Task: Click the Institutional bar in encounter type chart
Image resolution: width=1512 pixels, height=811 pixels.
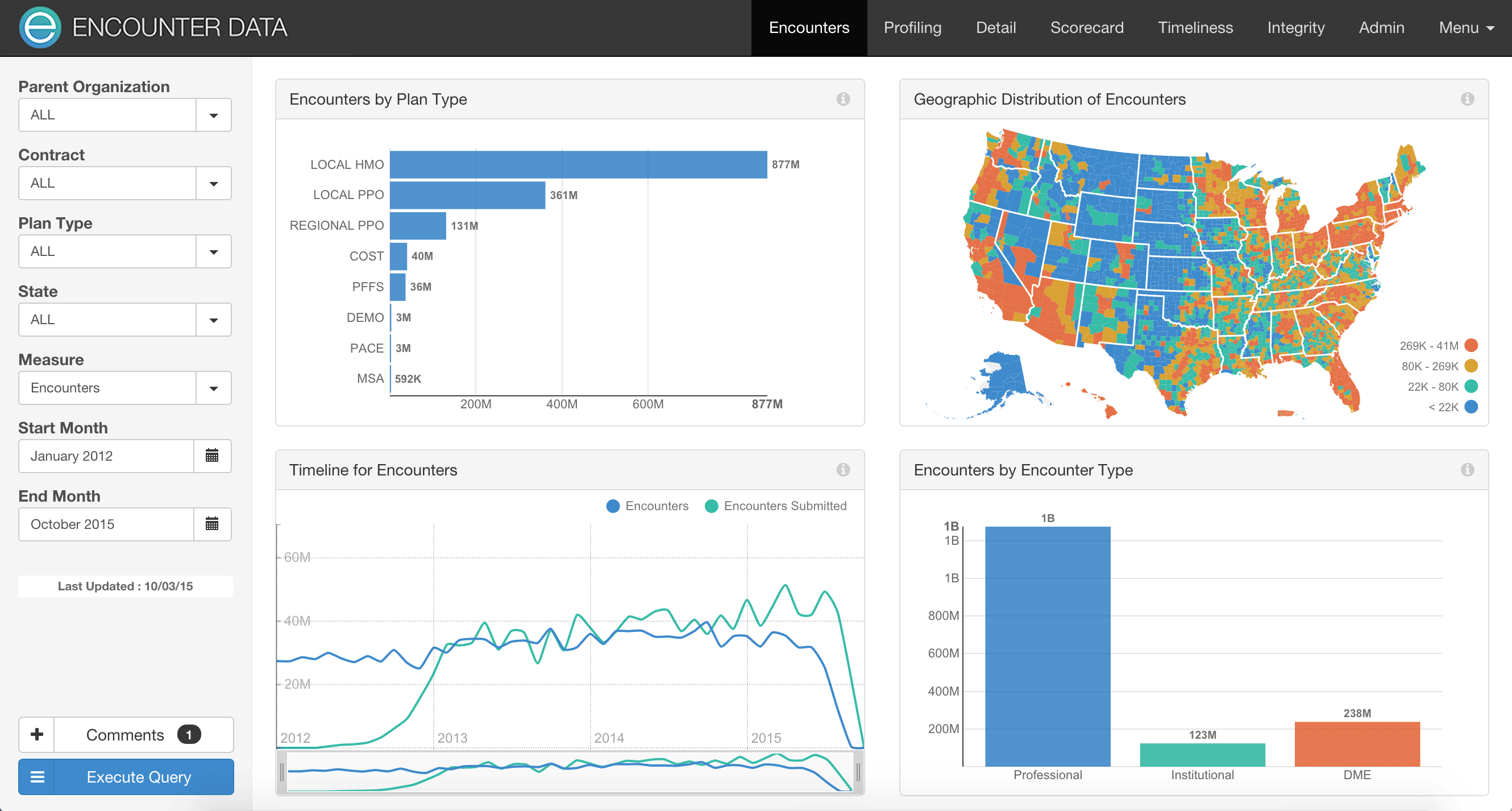Action: click(x=1202, y=755)
